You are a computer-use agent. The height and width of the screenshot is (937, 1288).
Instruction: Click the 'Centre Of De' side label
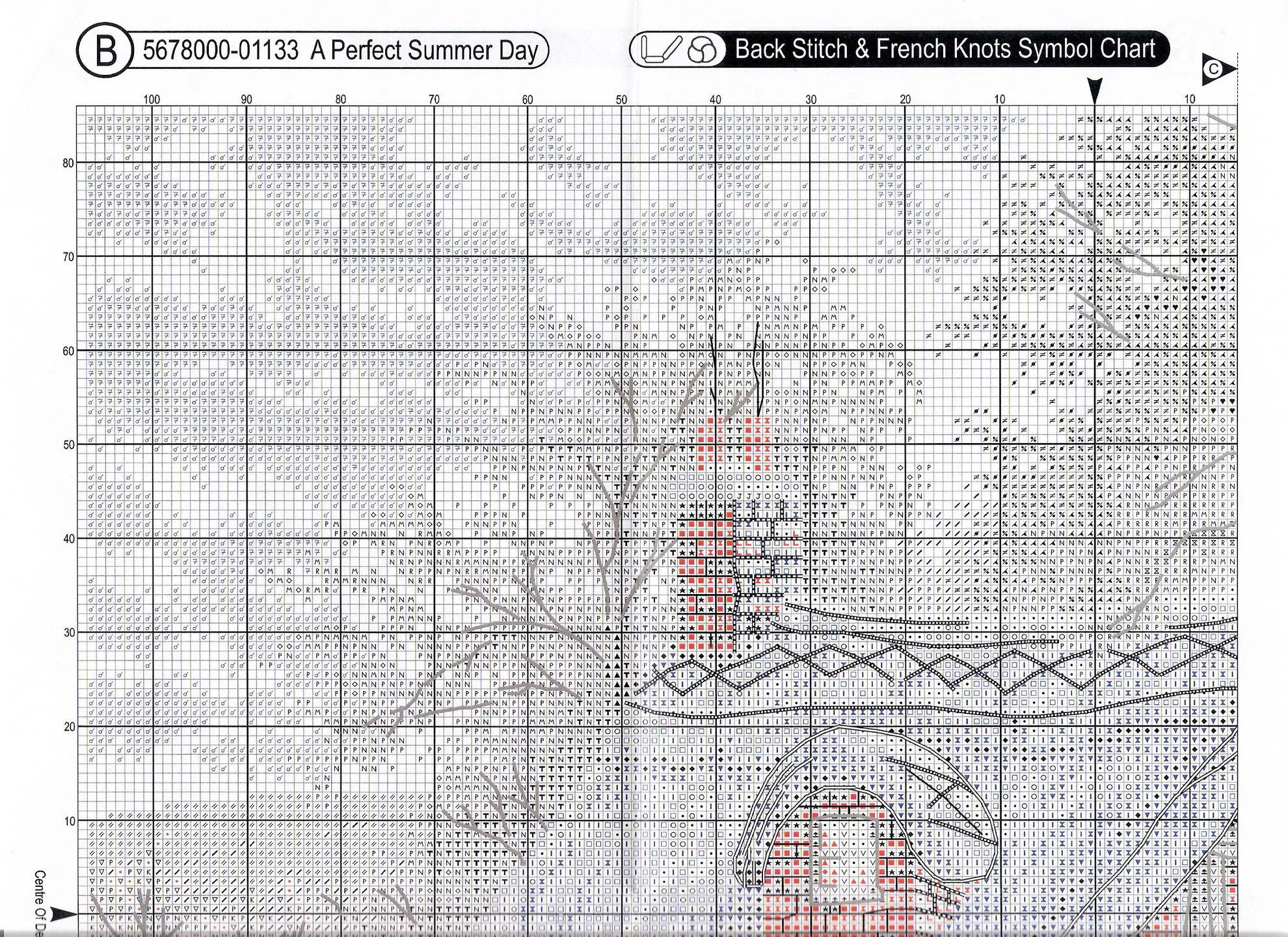40,903
